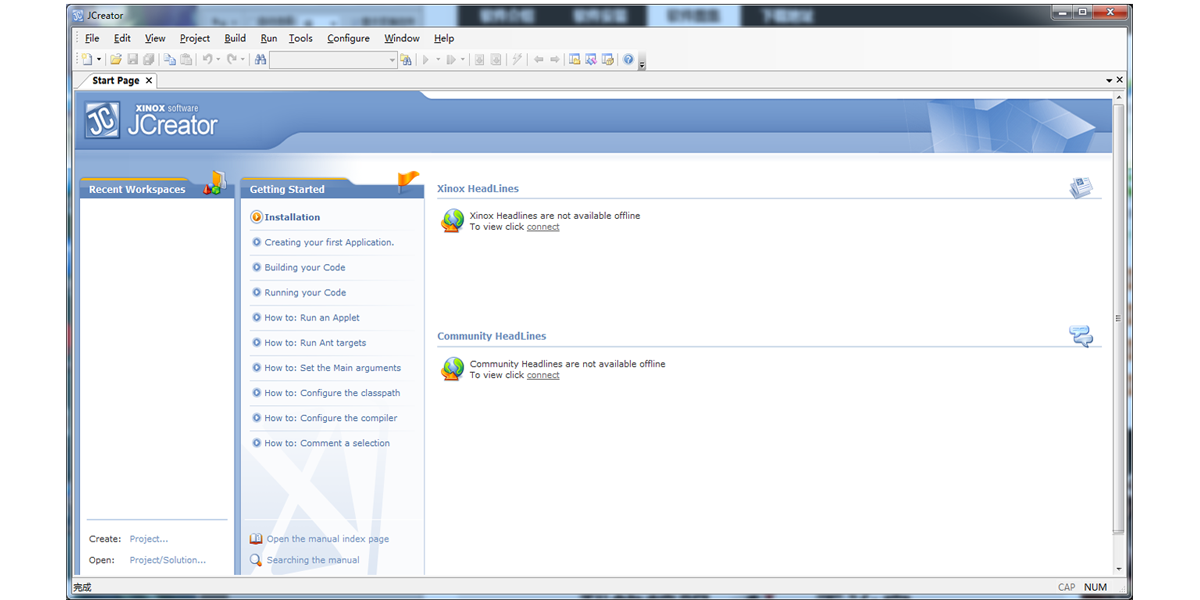Viewport: 1200px width, 600px height.
Task: Open the search combo box dropdown arrow
Action: tap(392, 60)
